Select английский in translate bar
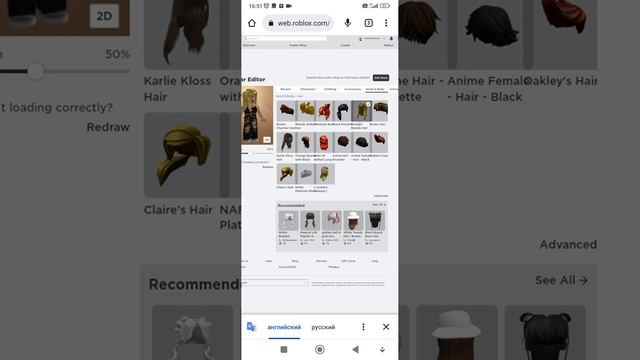 (x=284, y=327)
